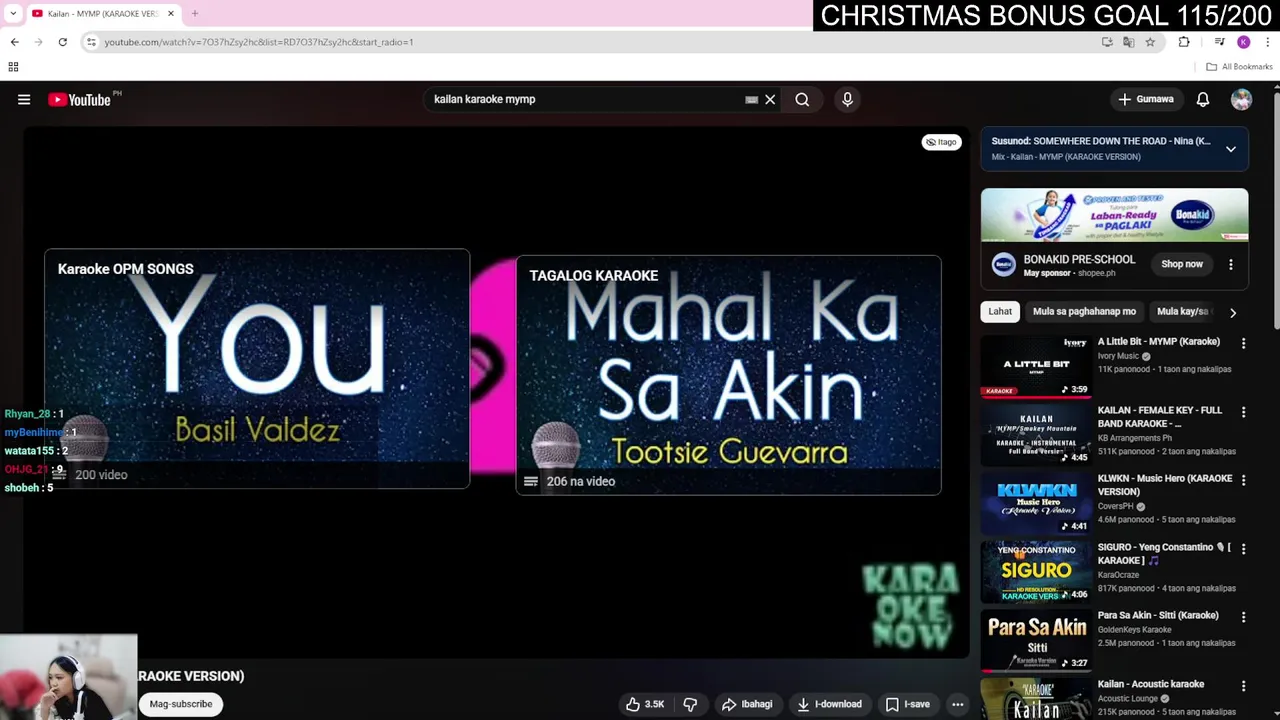
Task: Open a new browser tab
Action: (195, 13)
